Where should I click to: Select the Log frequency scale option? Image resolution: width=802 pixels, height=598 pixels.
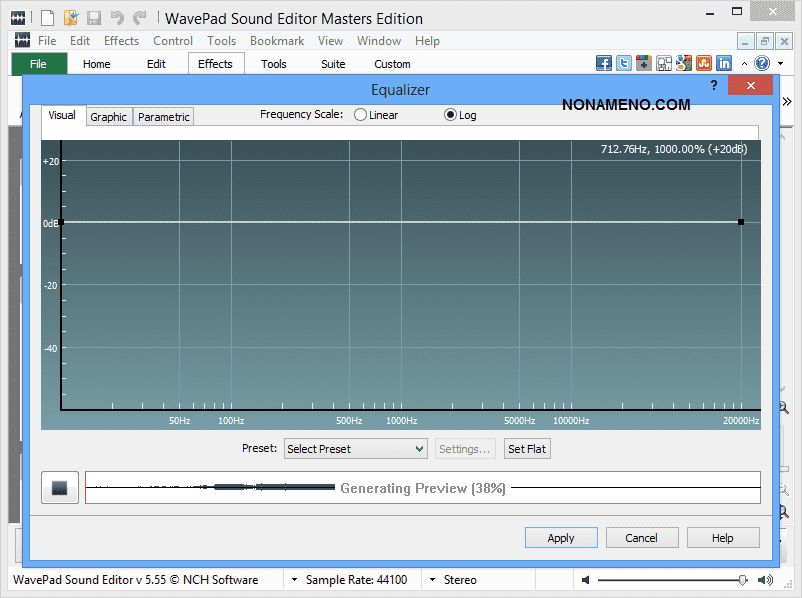pos(450,115)
